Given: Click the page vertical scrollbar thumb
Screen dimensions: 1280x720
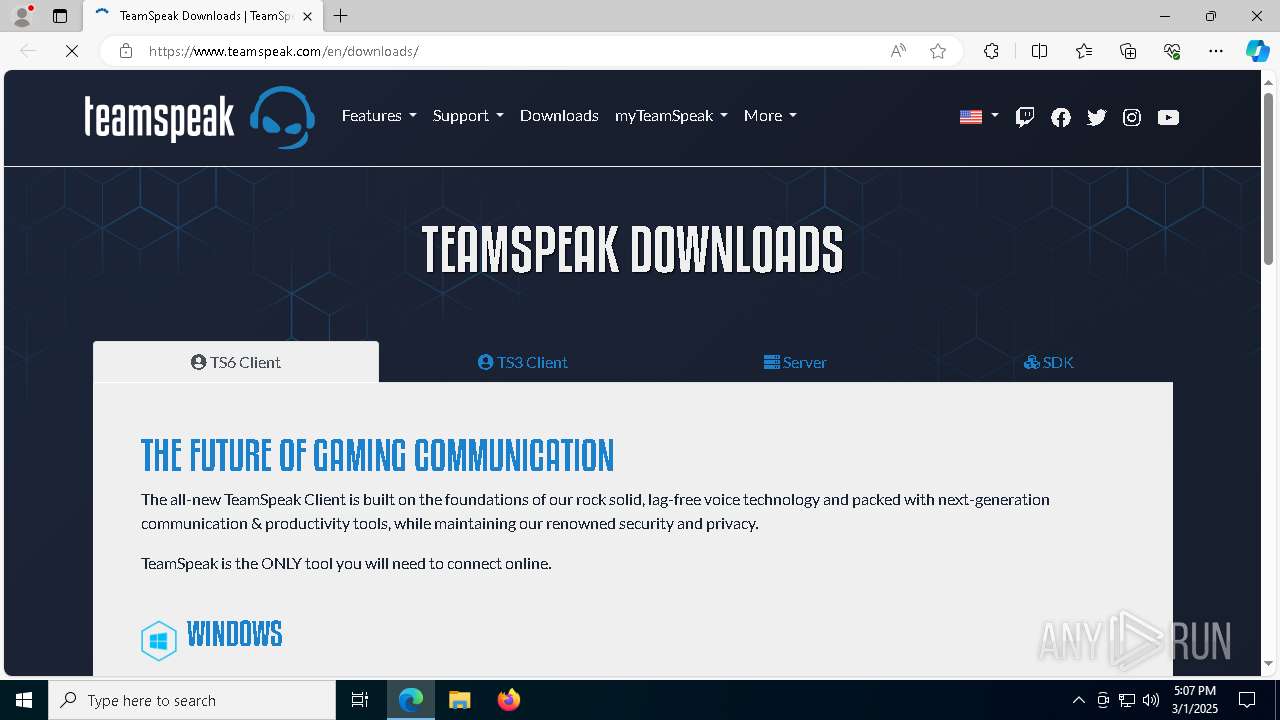Looking at the screenshot, I should 1269,178.
